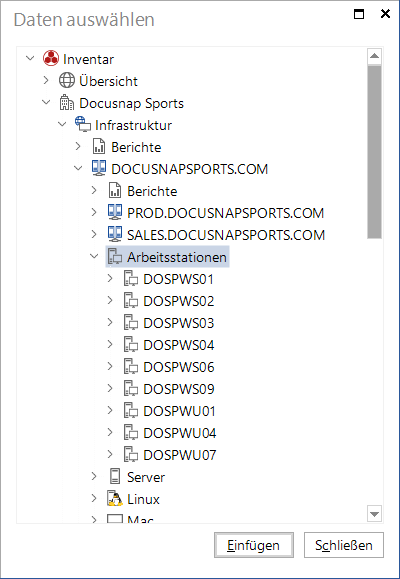Click the building icon for Docusnap Sports
The height and width of the screenshot is (579, 400).
point(67,103)
